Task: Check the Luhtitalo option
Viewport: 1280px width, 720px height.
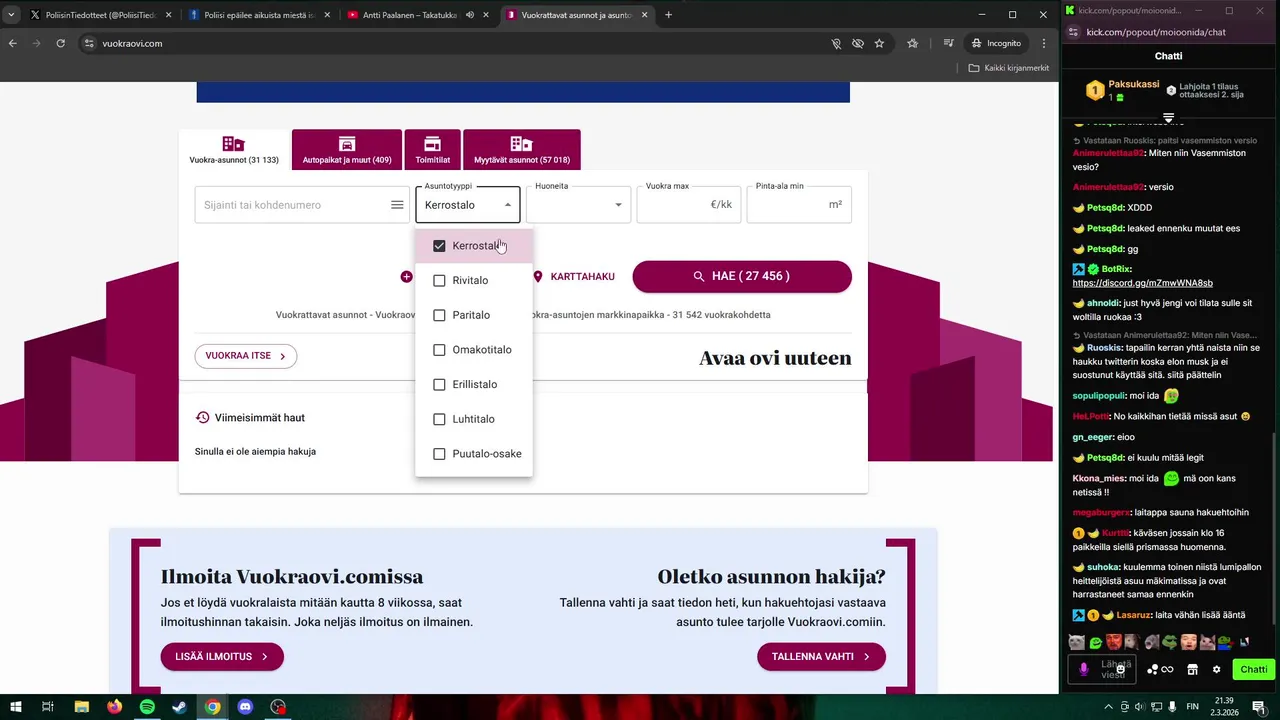Action: point(439,419)
